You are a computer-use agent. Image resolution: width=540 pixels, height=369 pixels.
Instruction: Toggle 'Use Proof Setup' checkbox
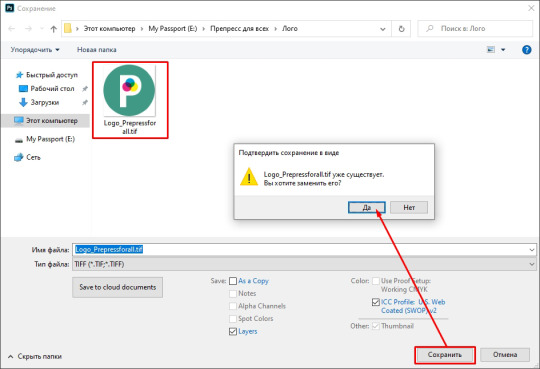tap(376, 281)
